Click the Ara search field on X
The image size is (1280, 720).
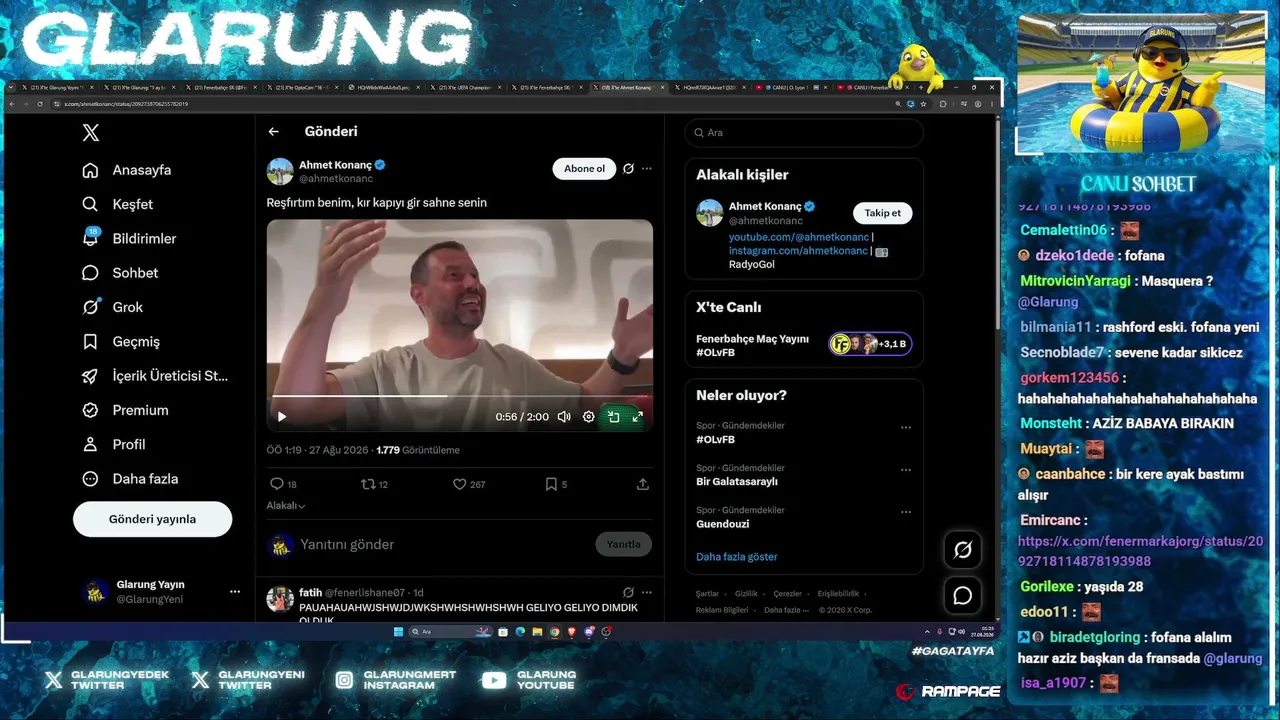804,132
